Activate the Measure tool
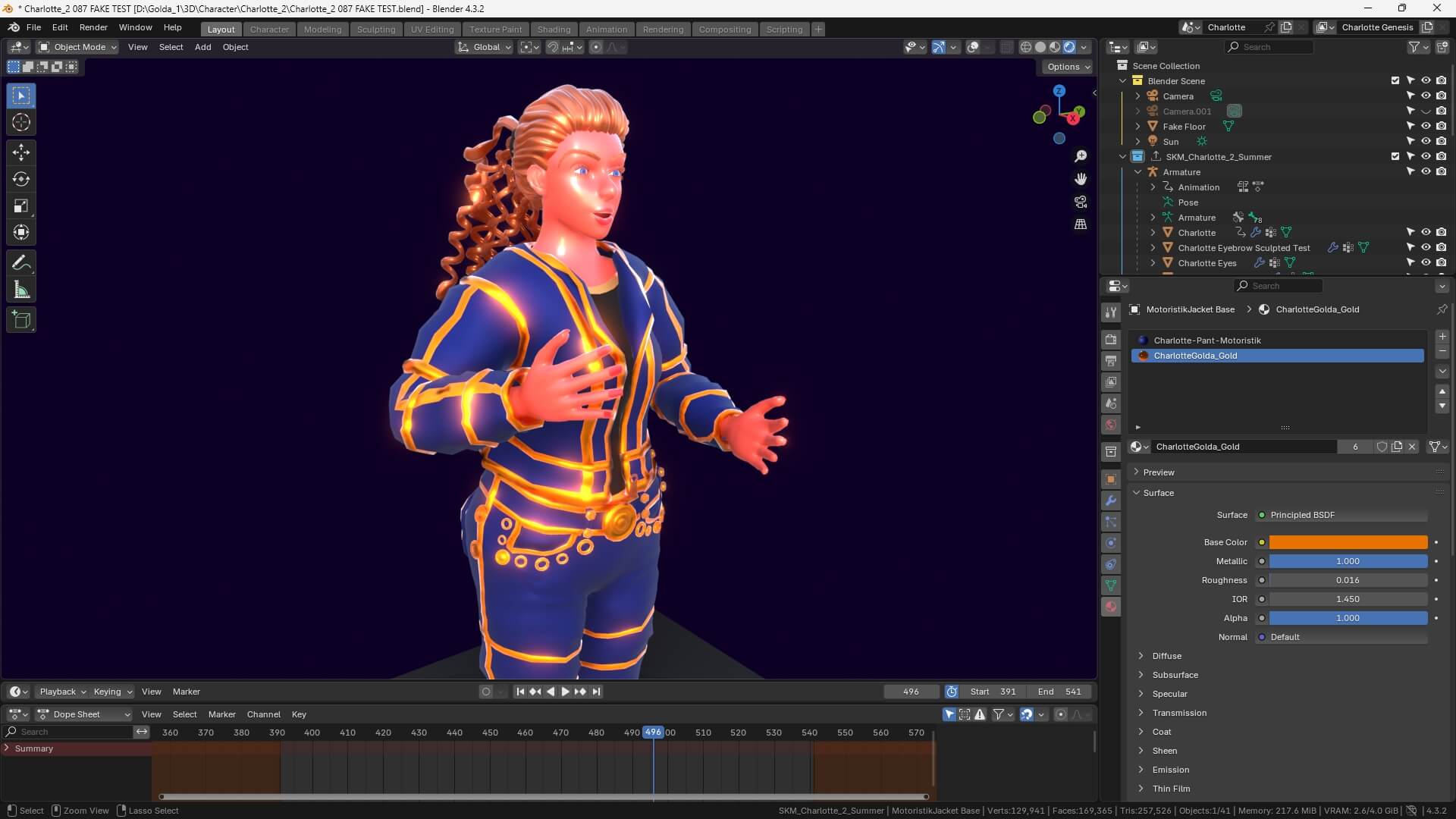 point(20,289)
